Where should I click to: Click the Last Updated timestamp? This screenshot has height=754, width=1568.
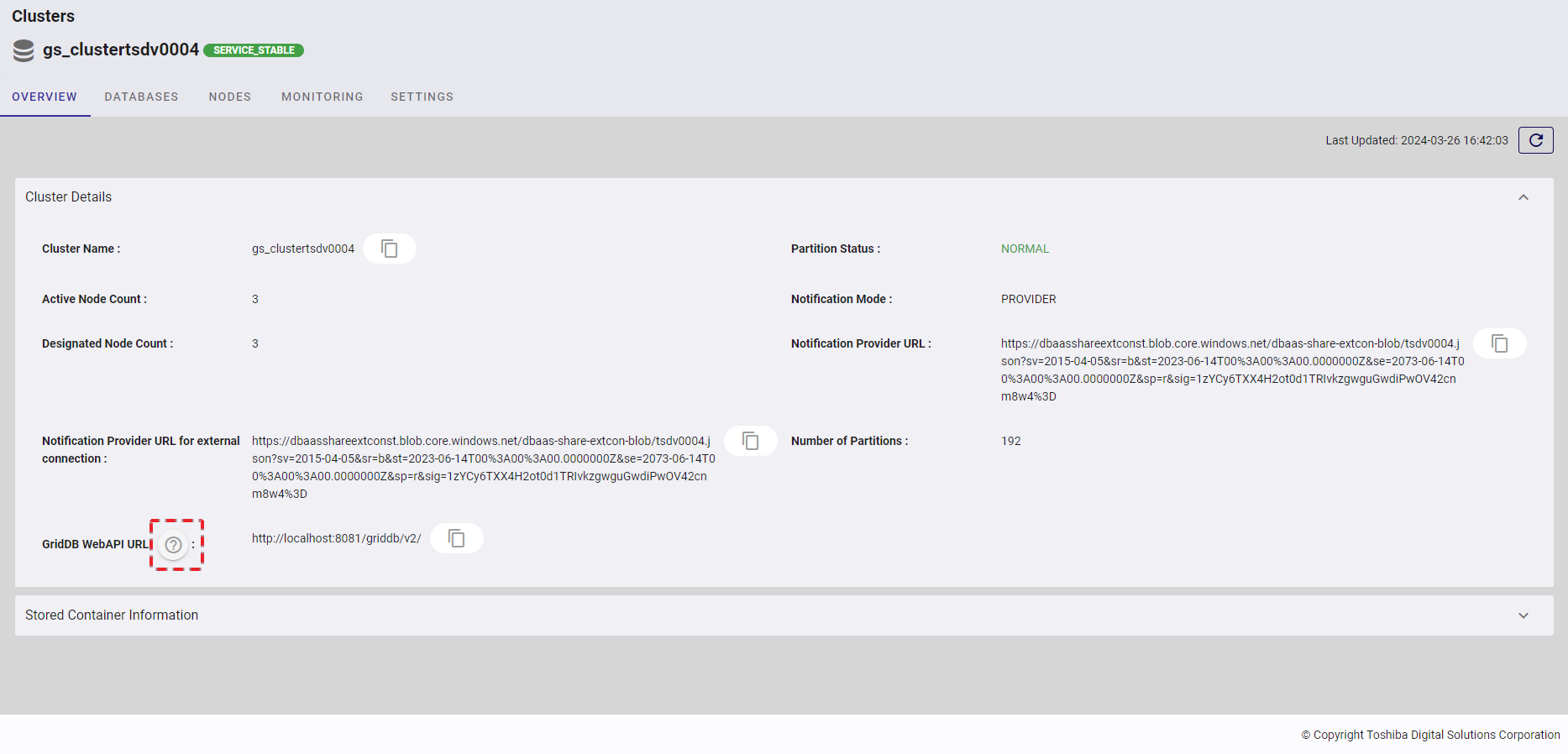click(x=1416, y=140)
